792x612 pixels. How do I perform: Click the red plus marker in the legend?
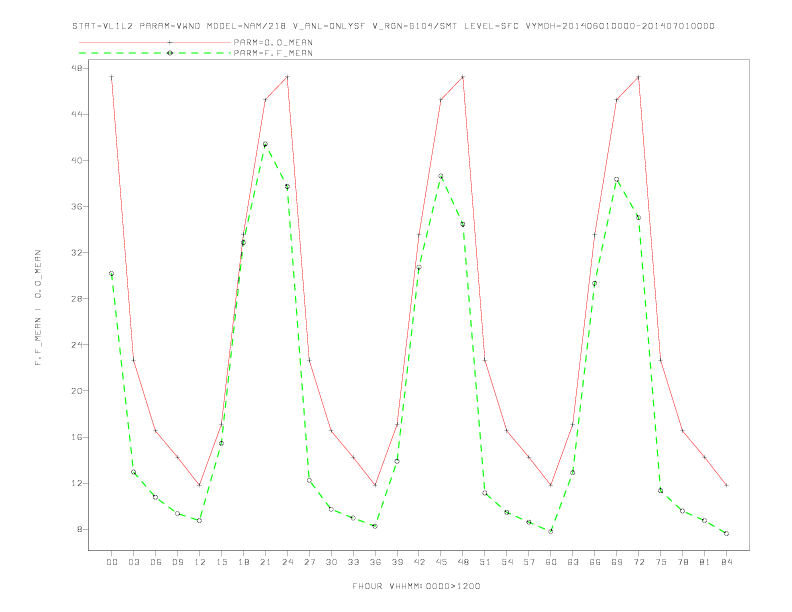click(170, 42)
